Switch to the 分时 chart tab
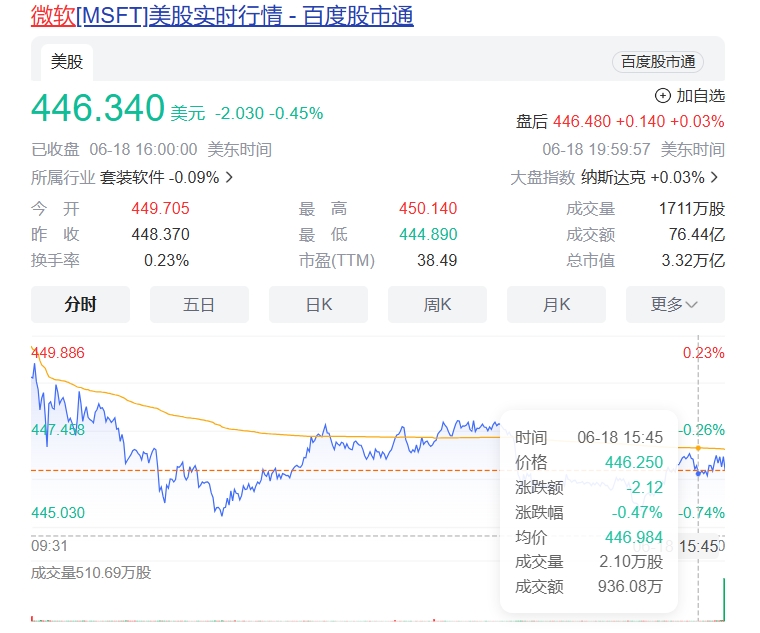 [80, 304]
